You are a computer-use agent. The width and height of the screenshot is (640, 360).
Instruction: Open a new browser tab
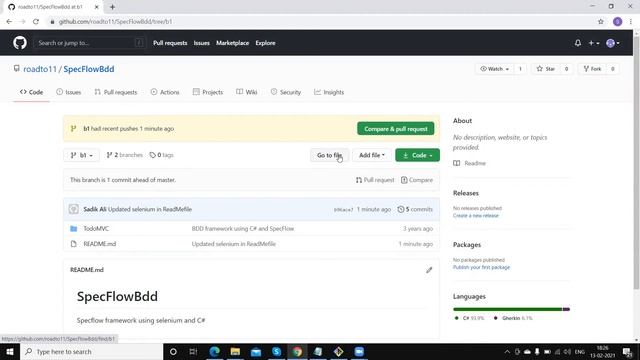[x=112, y=7]
